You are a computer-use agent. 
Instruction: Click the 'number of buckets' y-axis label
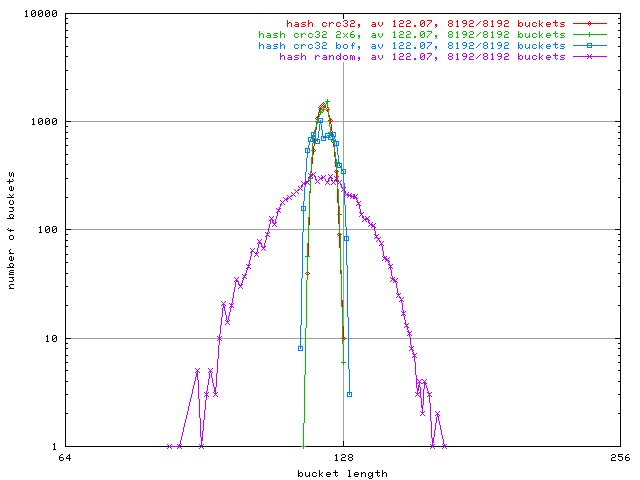click(11, 230)
